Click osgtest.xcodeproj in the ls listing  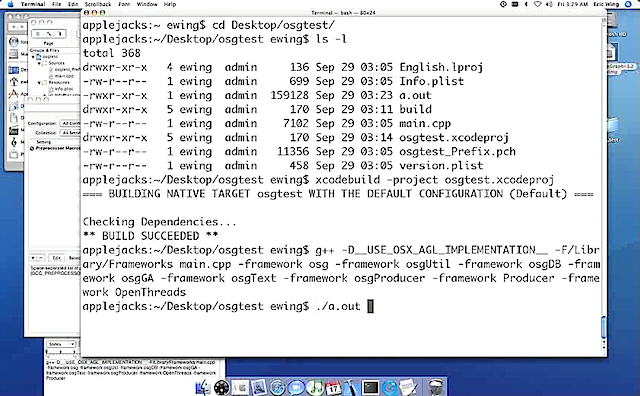tap(454, 138)
